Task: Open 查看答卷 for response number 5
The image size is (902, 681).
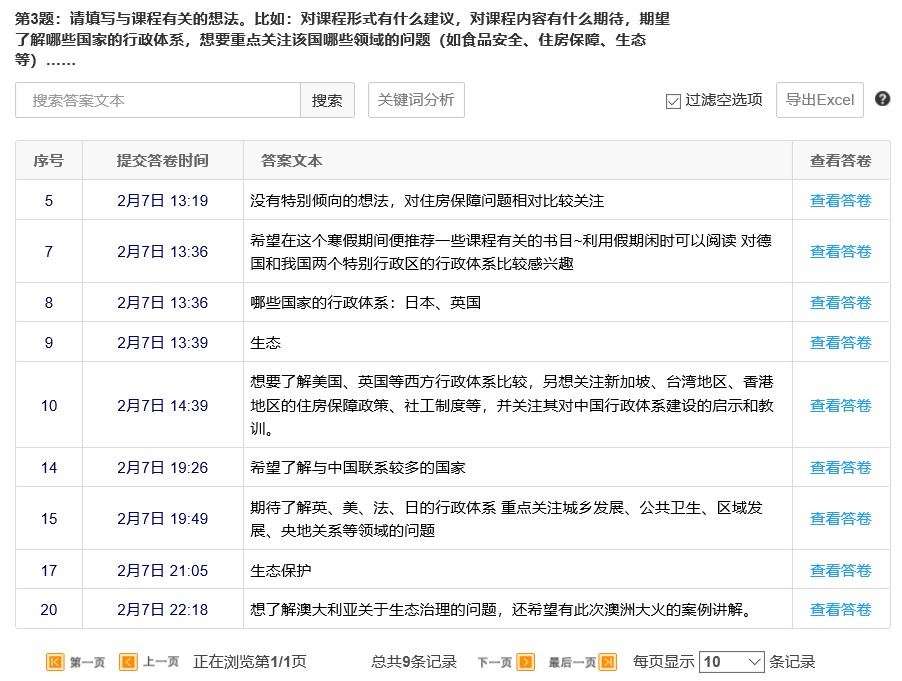Action: (840, 201)
